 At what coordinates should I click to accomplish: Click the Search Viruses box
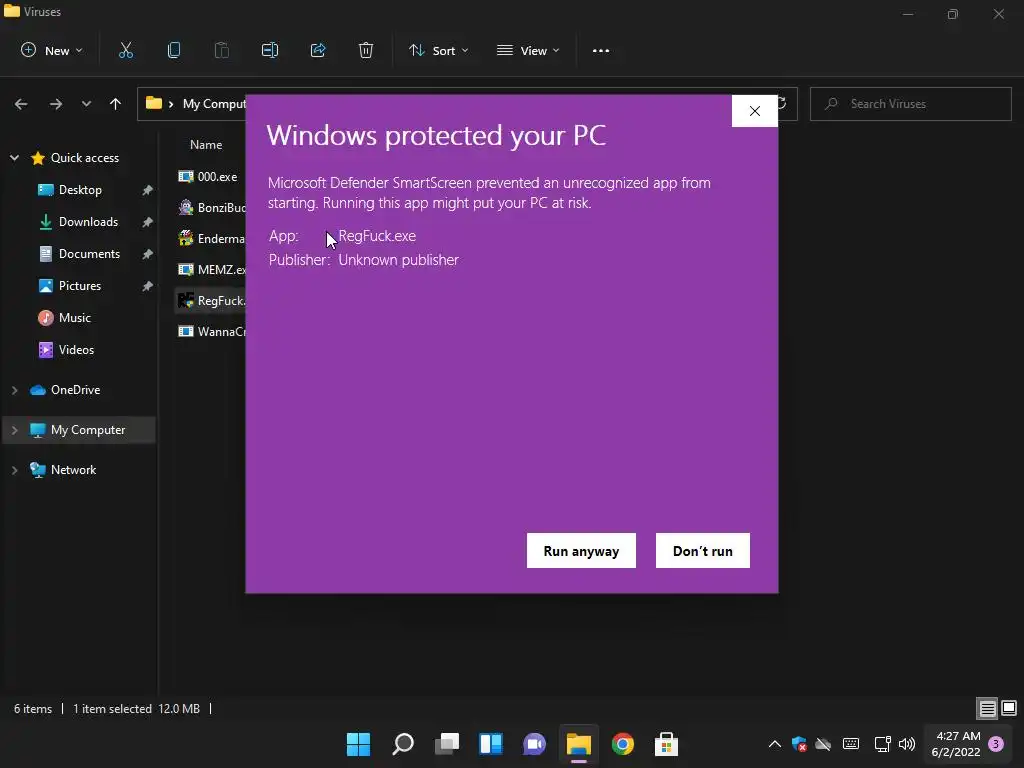tap(910, 104)
